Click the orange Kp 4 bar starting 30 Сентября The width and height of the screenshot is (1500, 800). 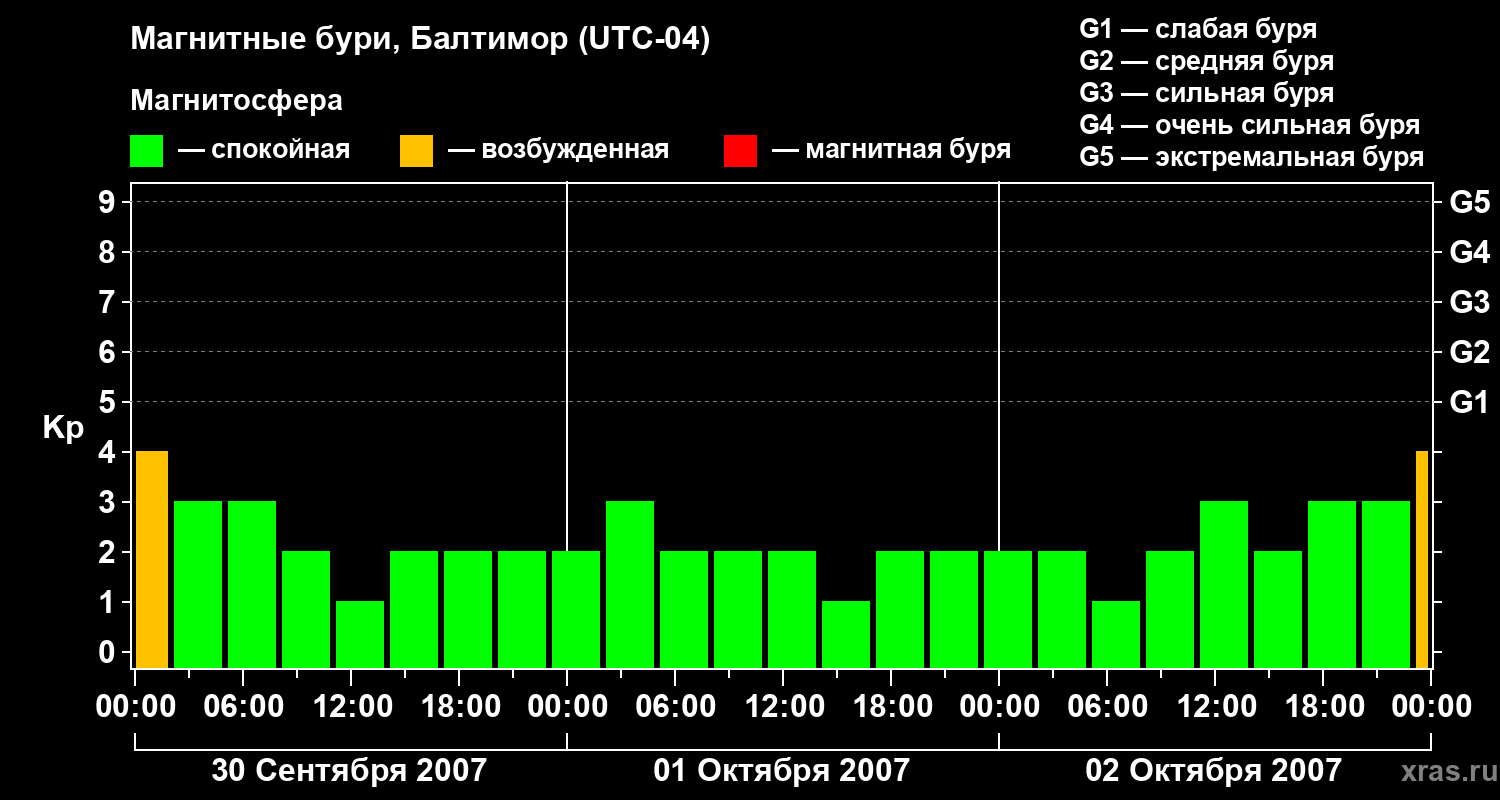click(152, 559)
